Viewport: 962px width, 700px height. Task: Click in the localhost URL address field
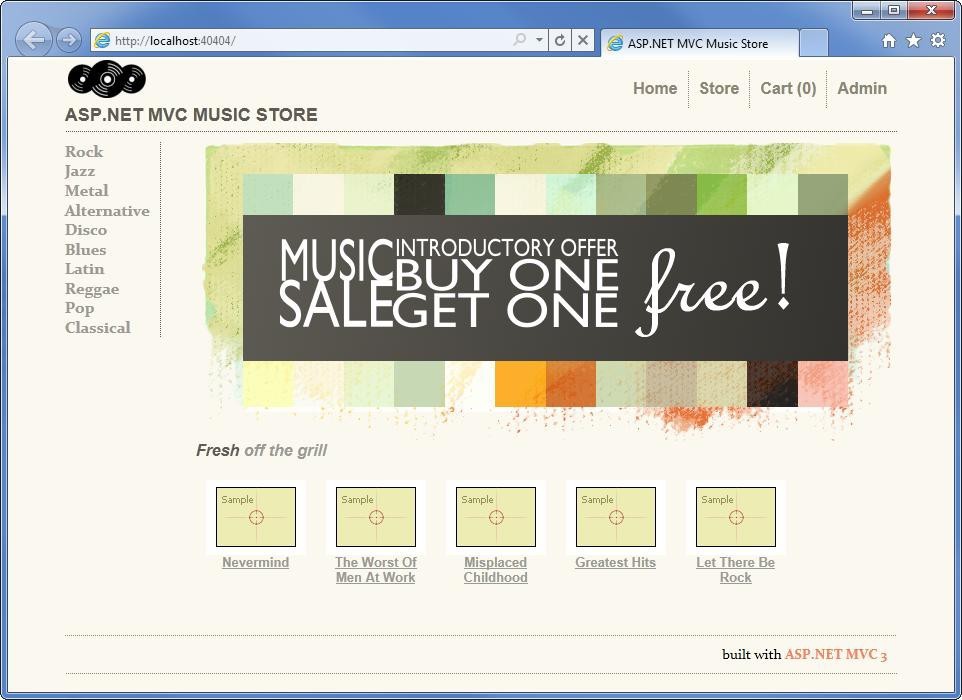pyautogui.click(x=300, y=41)
